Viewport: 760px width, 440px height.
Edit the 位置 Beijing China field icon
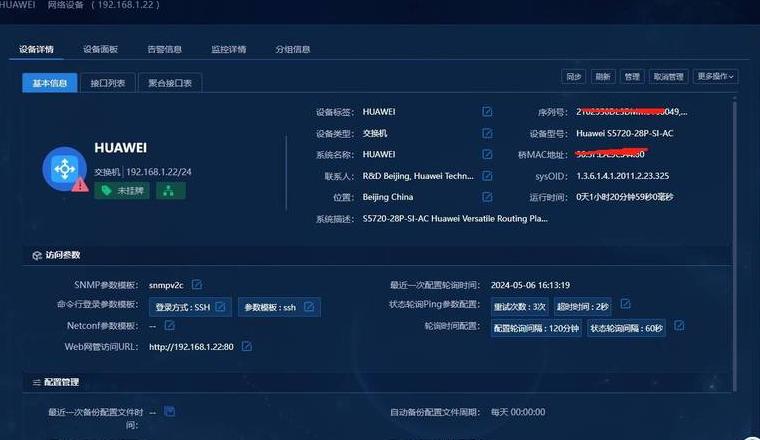pyautogui.click(x=487, y=197)
